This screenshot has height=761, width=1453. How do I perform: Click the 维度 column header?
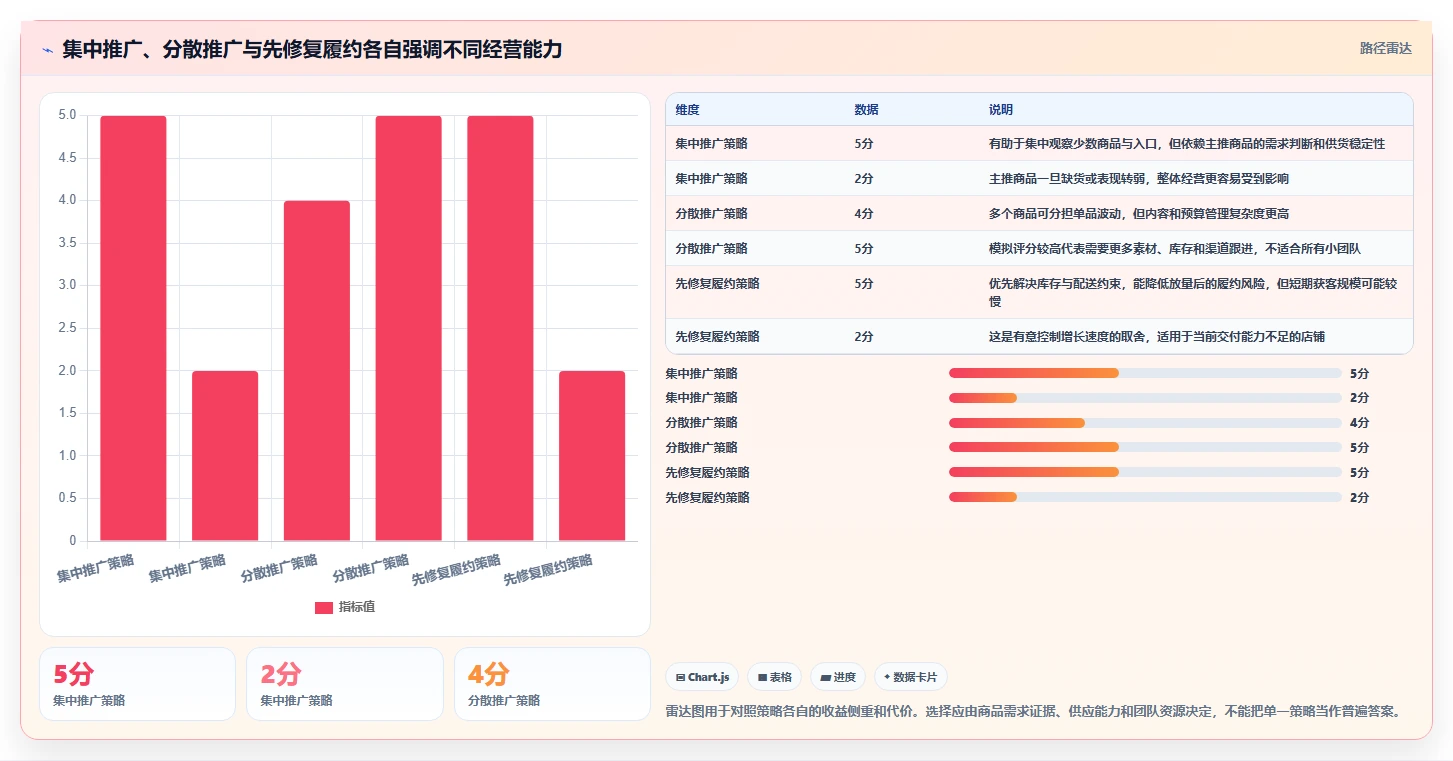coord(687,110)
